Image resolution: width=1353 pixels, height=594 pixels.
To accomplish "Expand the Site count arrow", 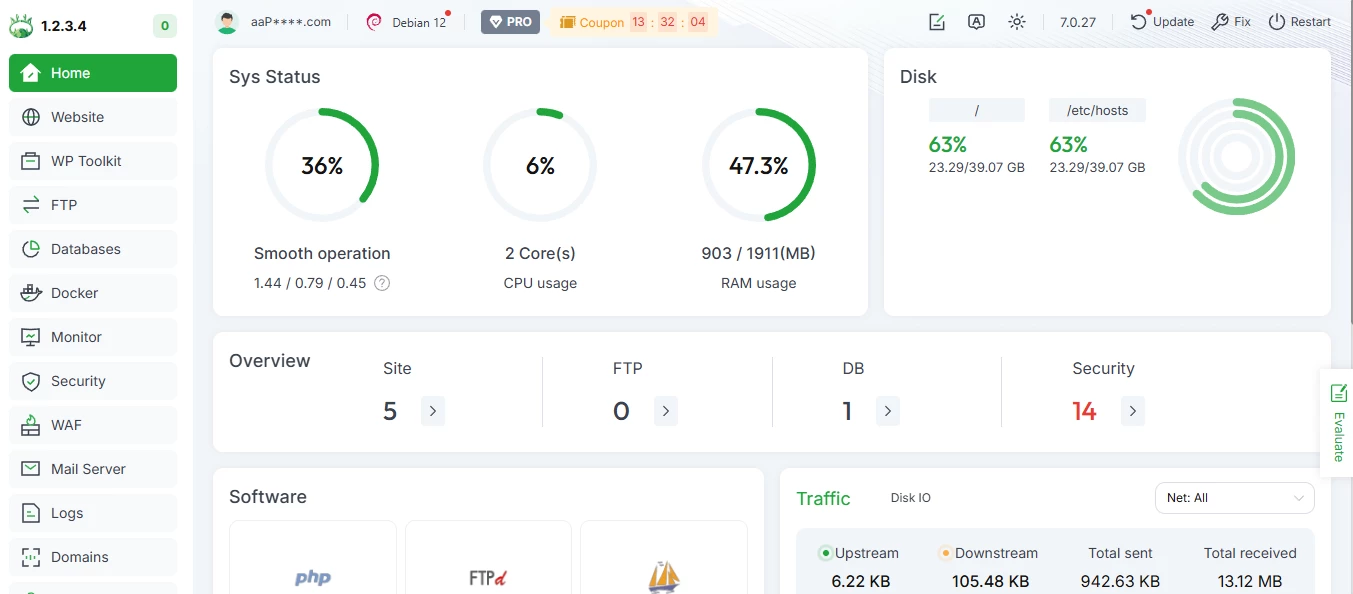I will pyautogui.click(x=432, y=411).
